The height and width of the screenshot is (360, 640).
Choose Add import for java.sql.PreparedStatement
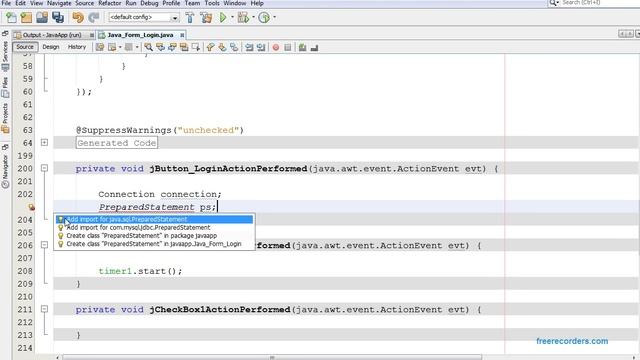pos(154,219)
